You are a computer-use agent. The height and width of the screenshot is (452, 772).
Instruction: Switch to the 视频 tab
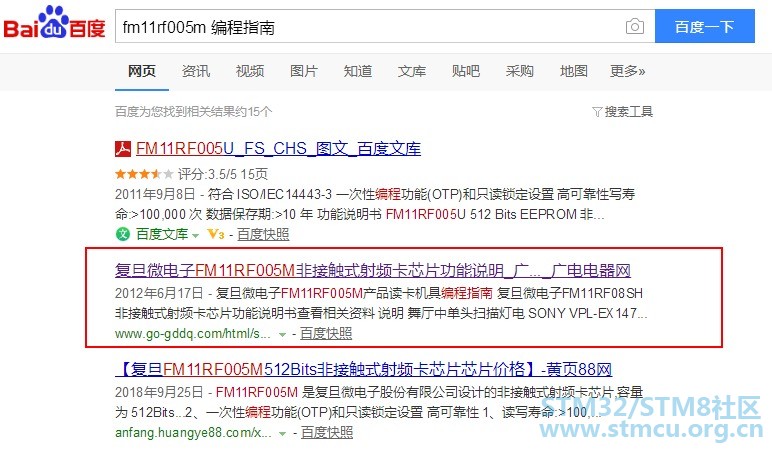pos(250,71)
